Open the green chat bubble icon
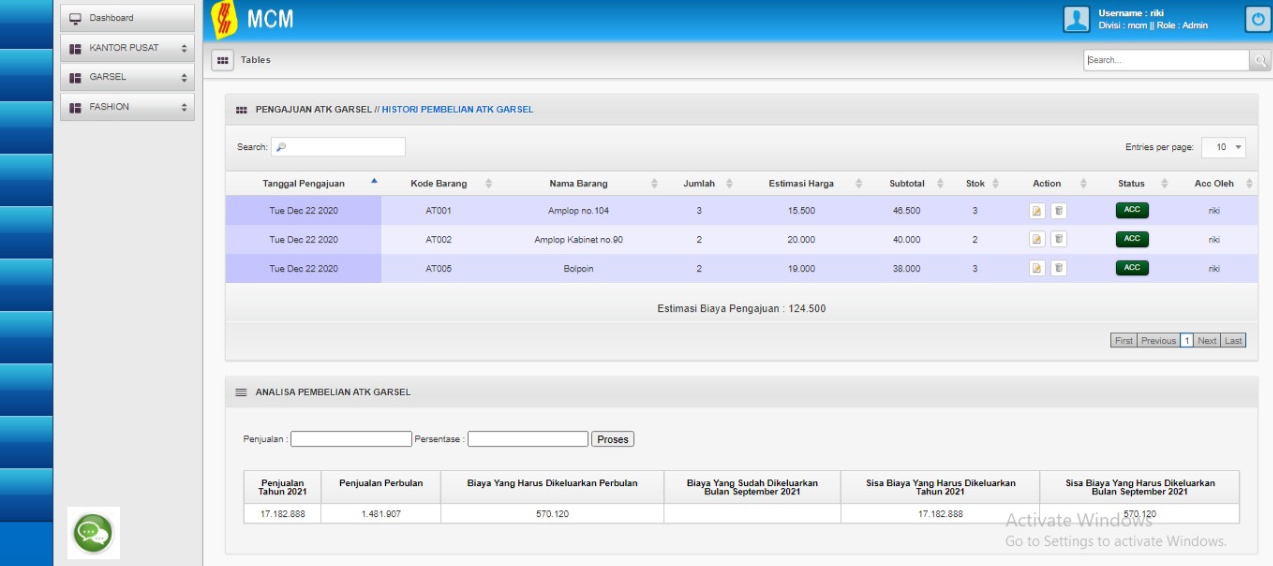This screenshot has height=566, width=1273. [93, 533]
